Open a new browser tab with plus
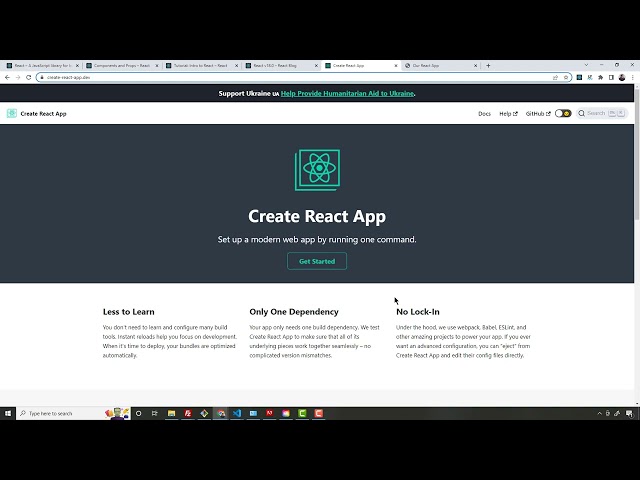Screen dimensions: 640x480 tap(488, 65)
